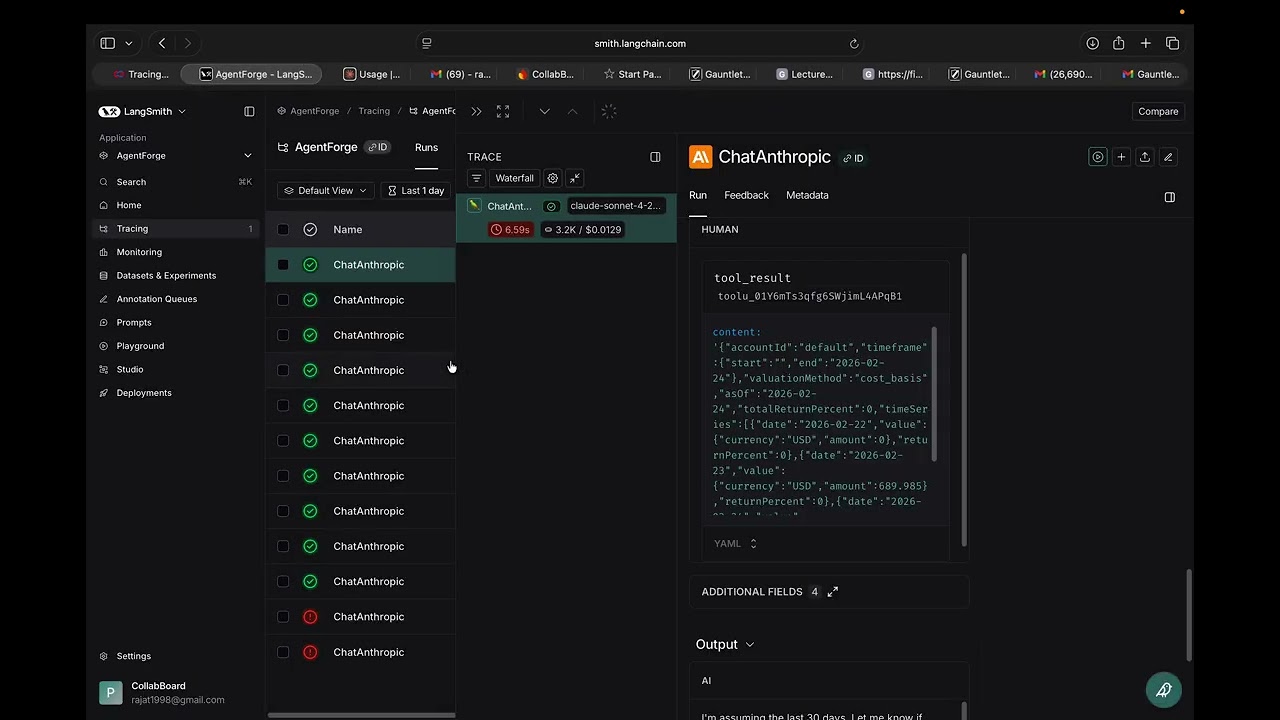Open Datasets & Experiments page
This screenshot has width=1280, height=720.
[x=166, y=276]
